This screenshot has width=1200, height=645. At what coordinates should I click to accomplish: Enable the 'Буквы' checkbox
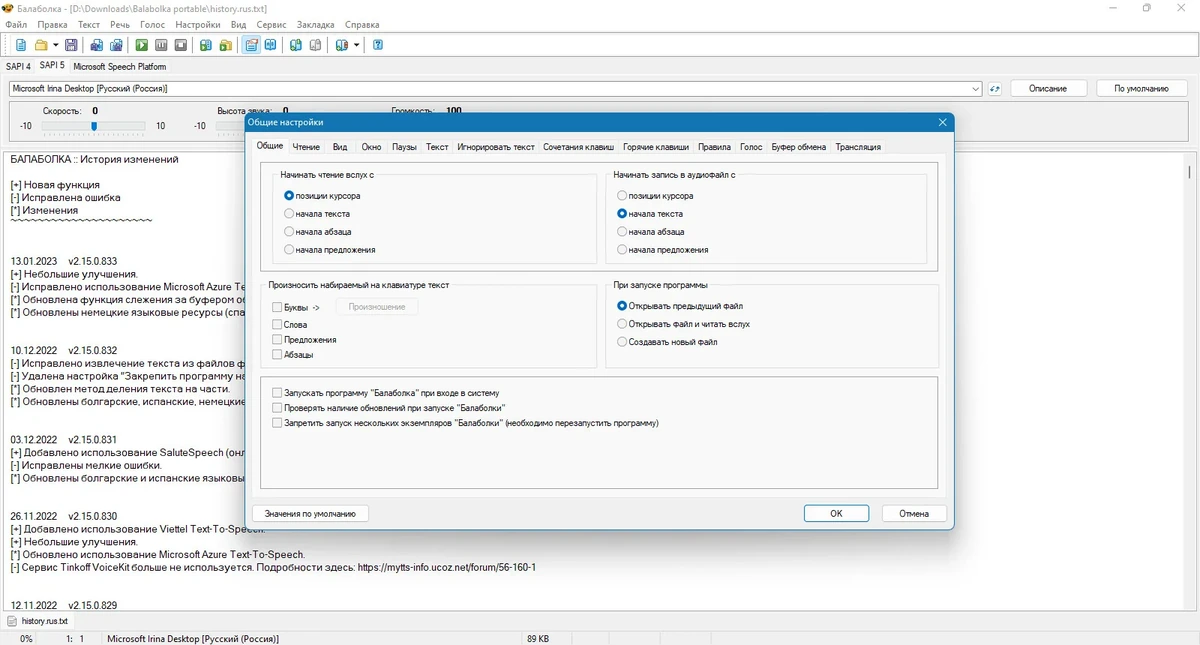point(277,307)
